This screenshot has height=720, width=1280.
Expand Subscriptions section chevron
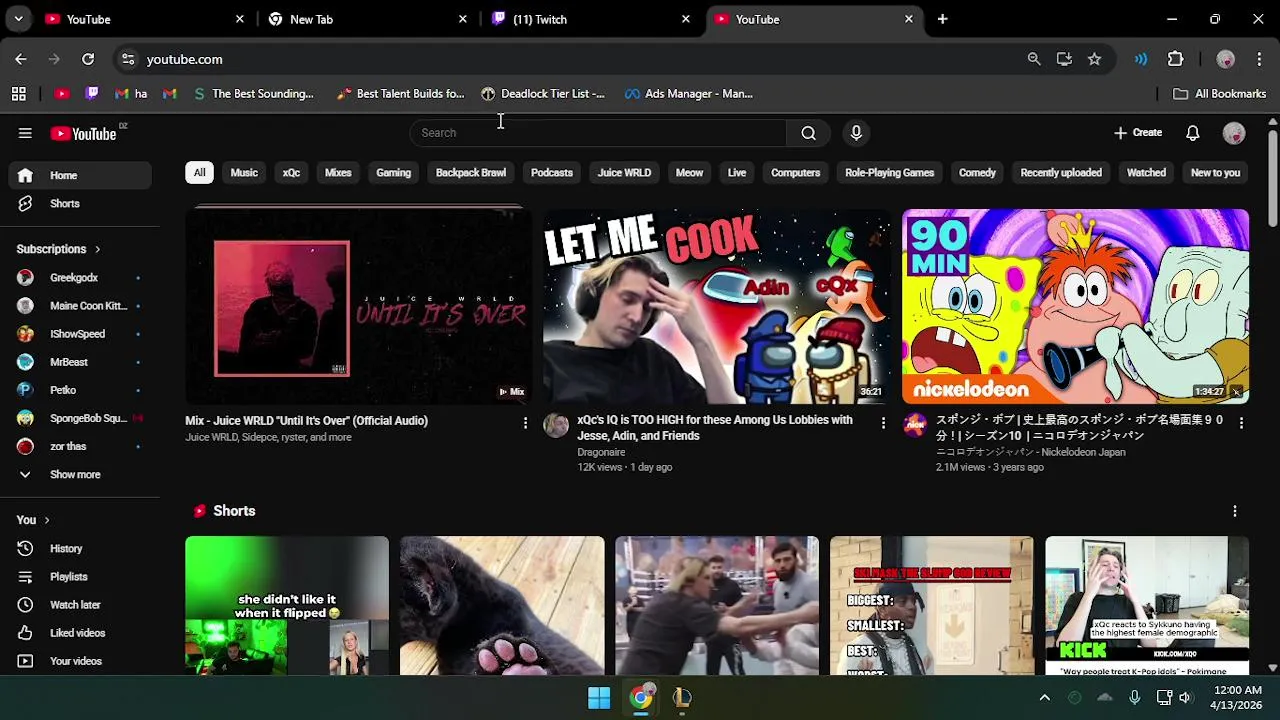tap(97, 249)
